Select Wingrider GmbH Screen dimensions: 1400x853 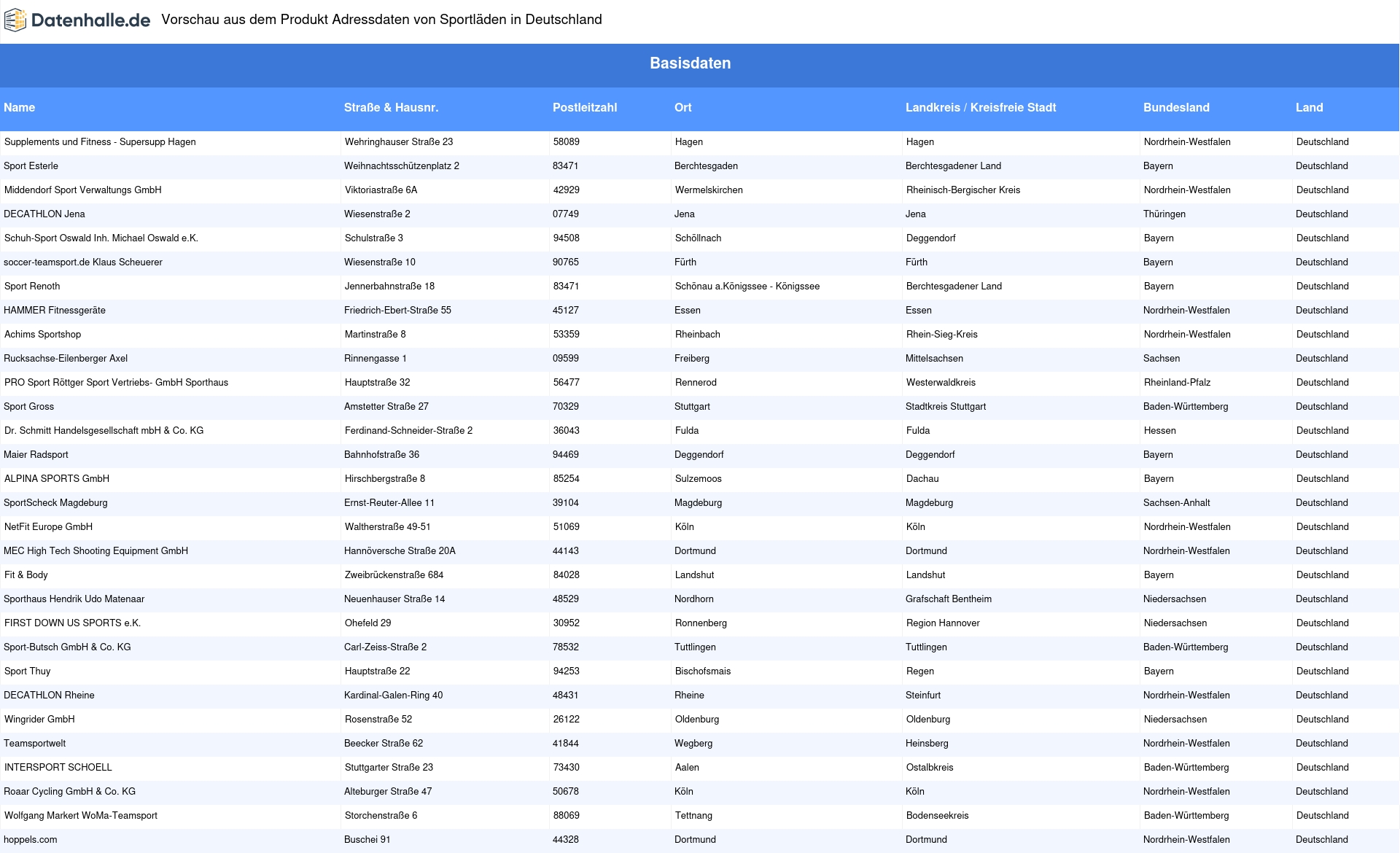coord(39,720)
